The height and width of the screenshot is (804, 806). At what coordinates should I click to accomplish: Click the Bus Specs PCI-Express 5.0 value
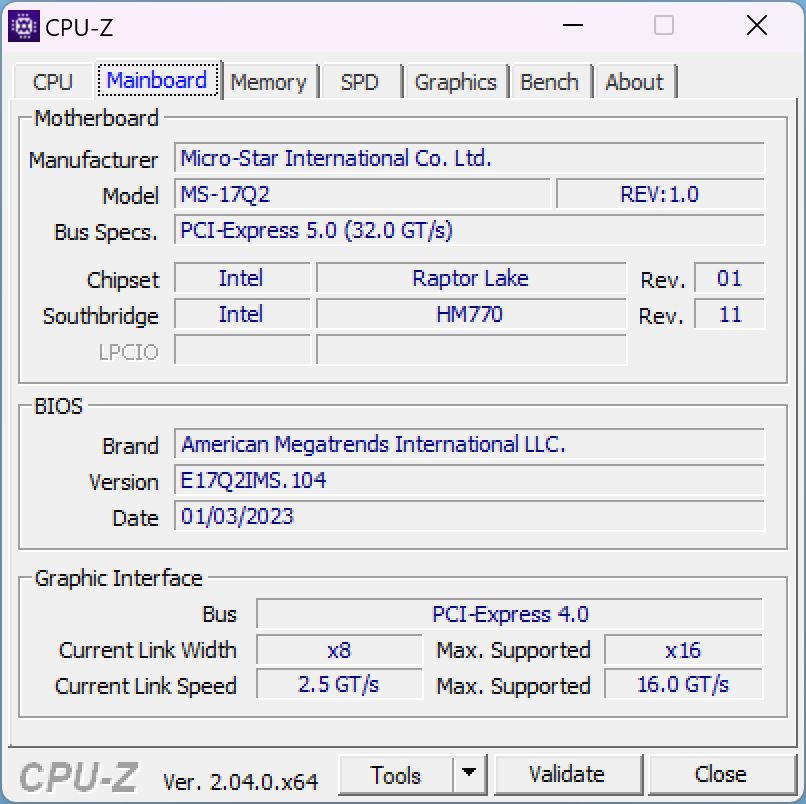tap(469, 230)
